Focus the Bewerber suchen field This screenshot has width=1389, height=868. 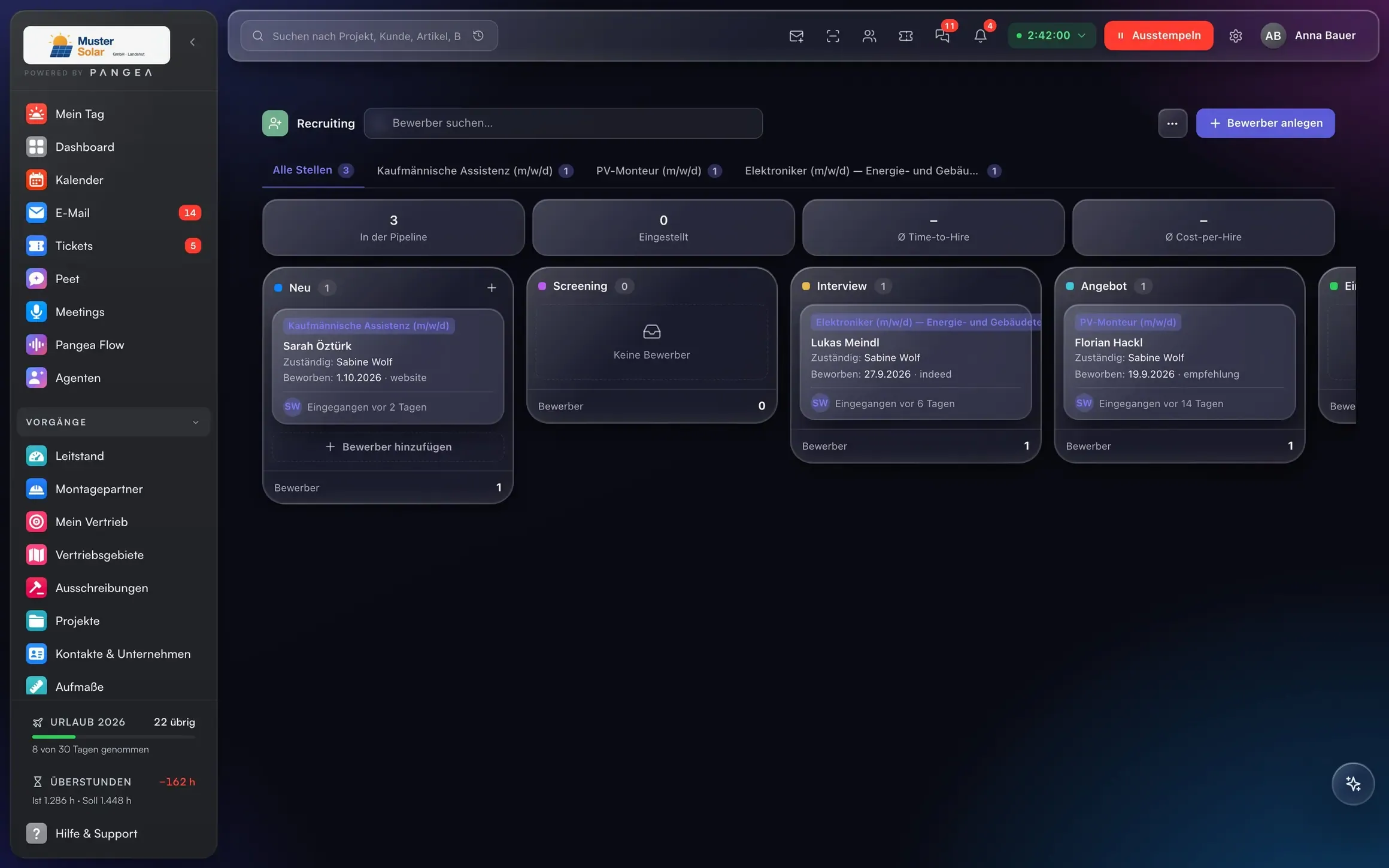point(563,123)
